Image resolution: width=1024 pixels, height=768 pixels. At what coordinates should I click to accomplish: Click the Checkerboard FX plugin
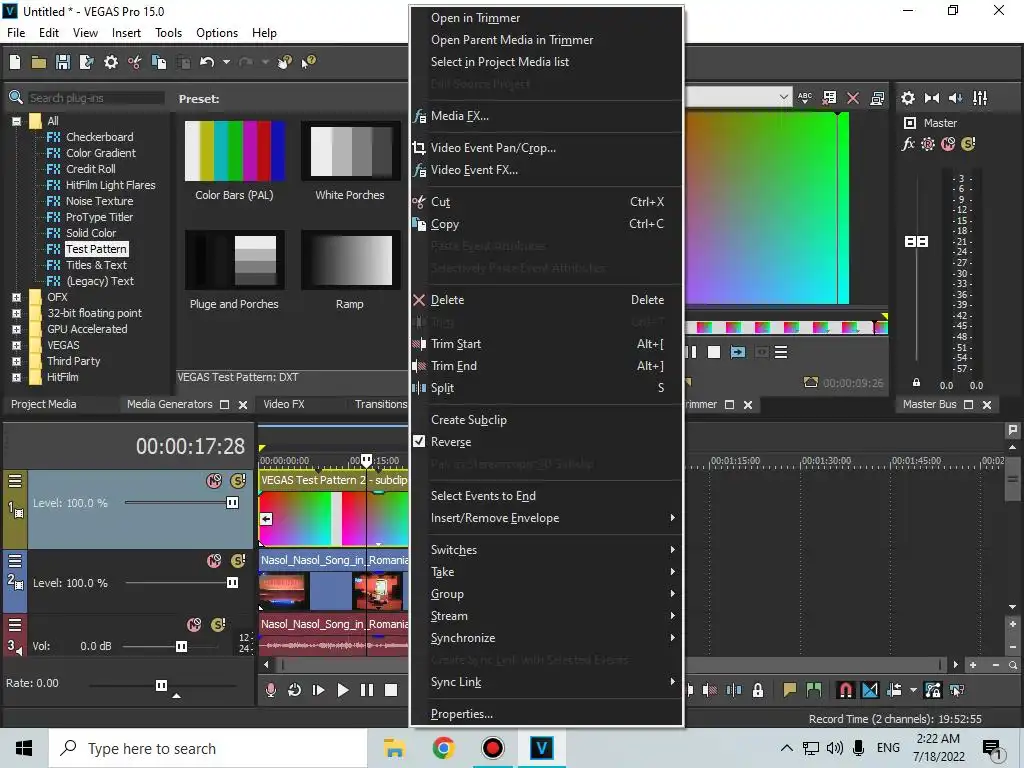99,137
